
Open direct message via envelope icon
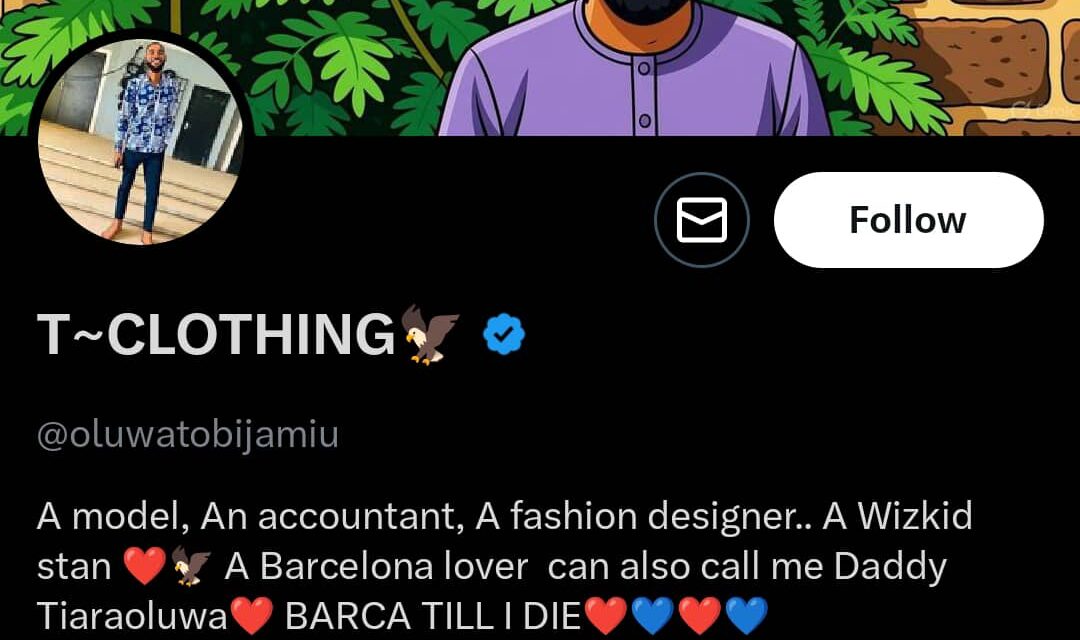(x=702, y=220)
